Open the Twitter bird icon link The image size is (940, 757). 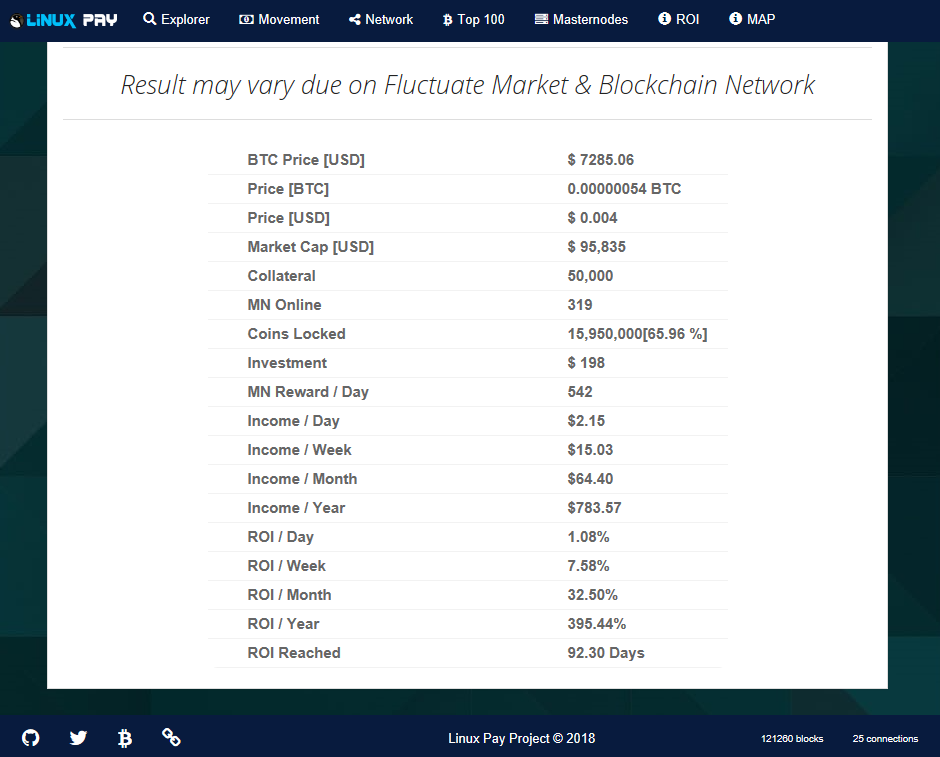[x=78, y=738]
